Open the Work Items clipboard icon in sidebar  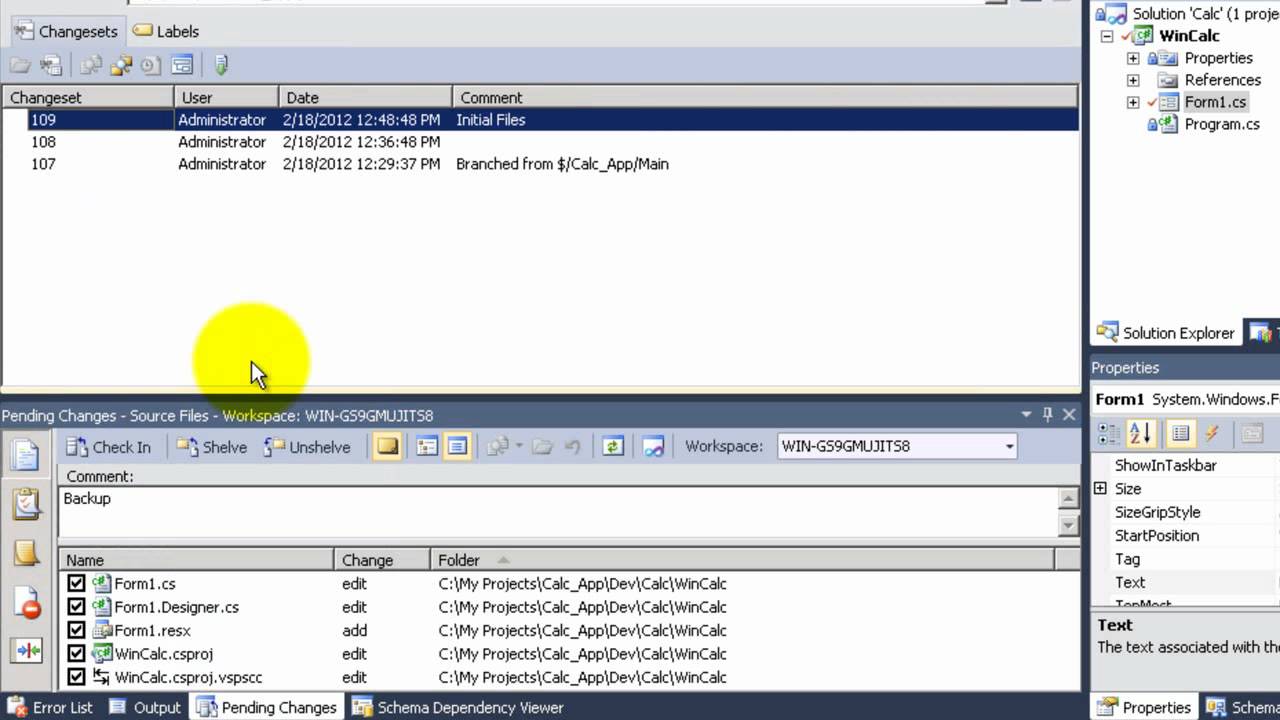click(26, 503)
